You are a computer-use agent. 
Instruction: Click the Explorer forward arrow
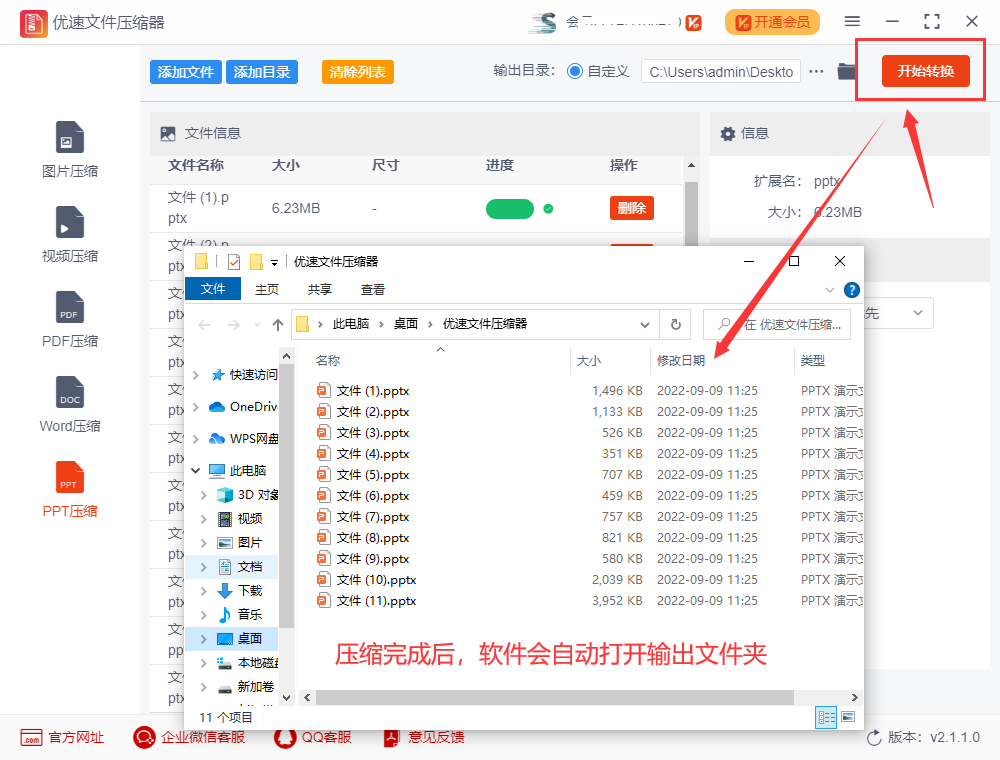pyautogui.click(x=233, y=325)
